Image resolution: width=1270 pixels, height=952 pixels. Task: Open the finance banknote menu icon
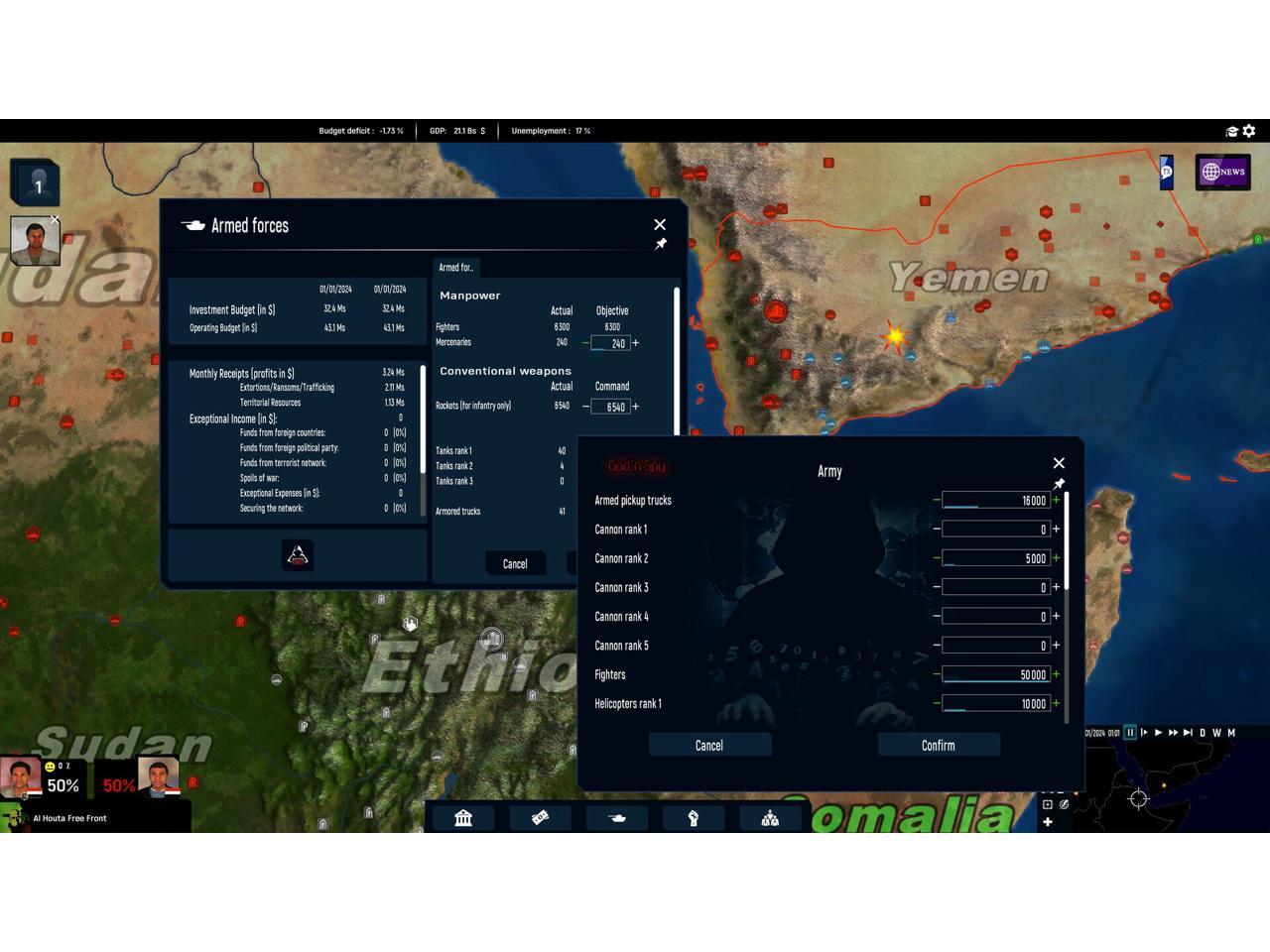point(540,818)
